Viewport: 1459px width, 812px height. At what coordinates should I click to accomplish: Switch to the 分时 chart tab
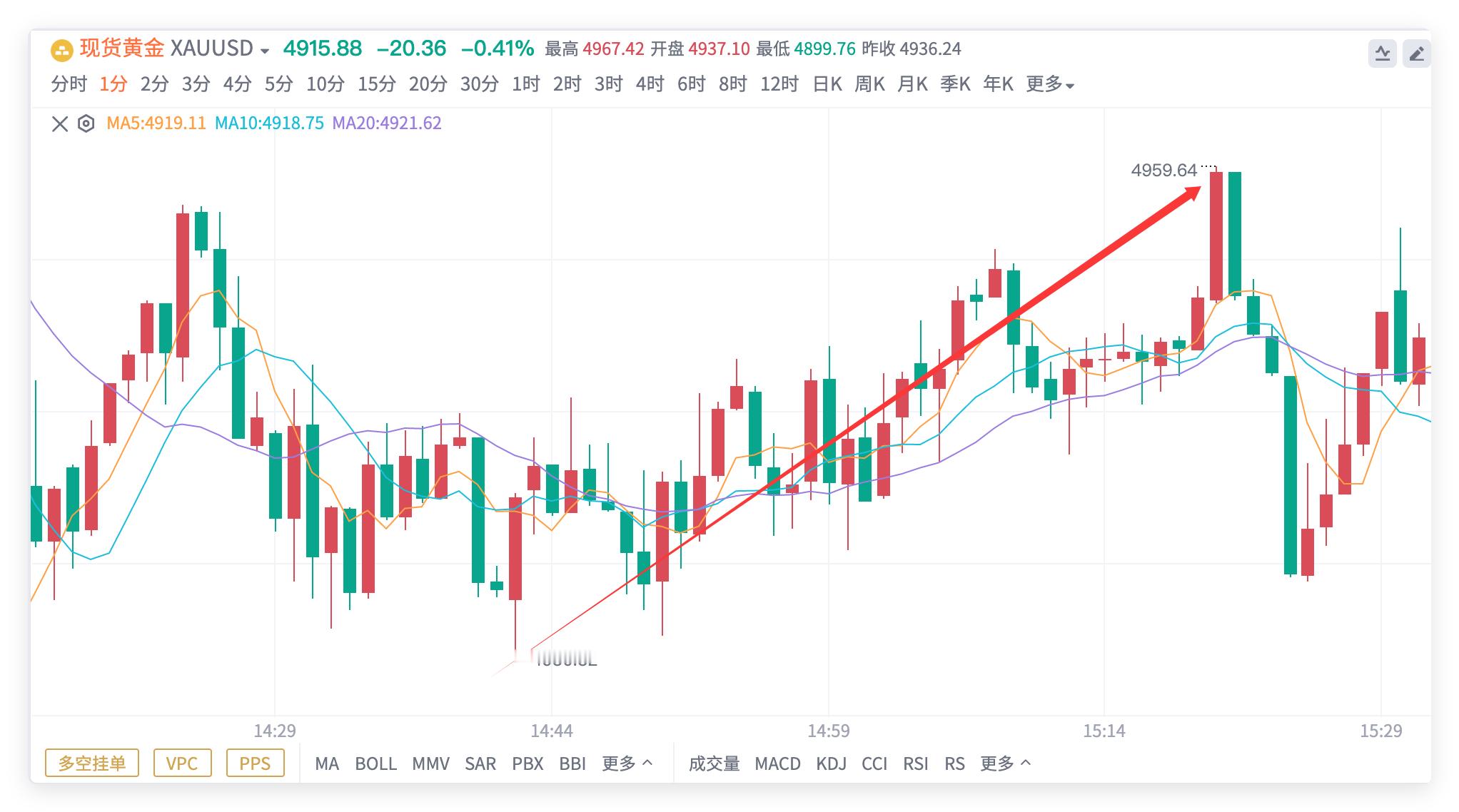click(x=69, y=84)
